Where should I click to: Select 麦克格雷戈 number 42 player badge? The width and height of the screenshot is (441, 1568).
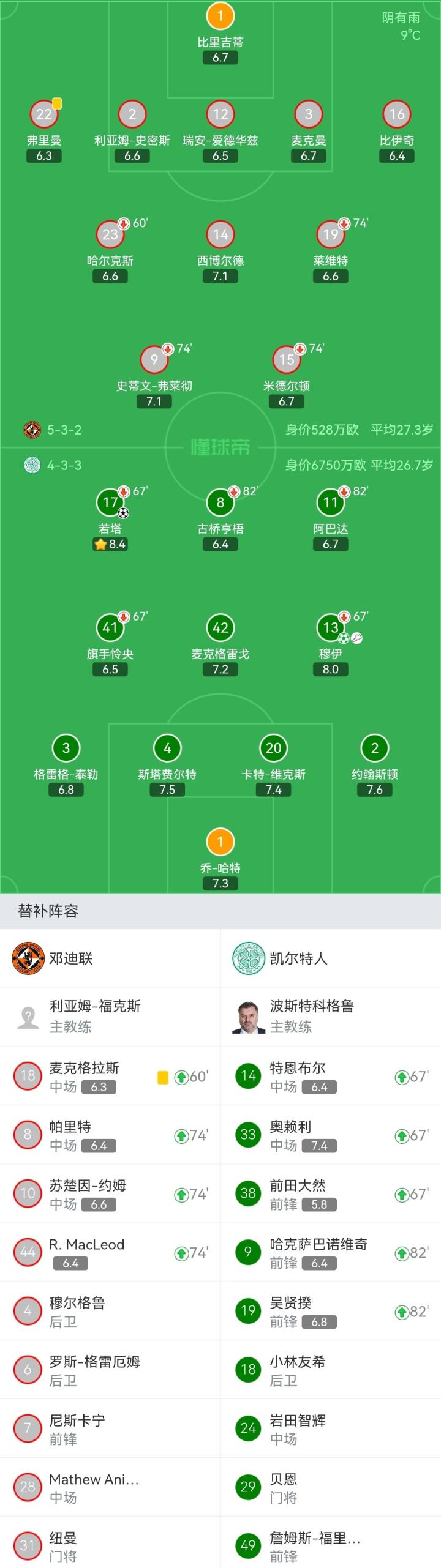pos(221,627)
